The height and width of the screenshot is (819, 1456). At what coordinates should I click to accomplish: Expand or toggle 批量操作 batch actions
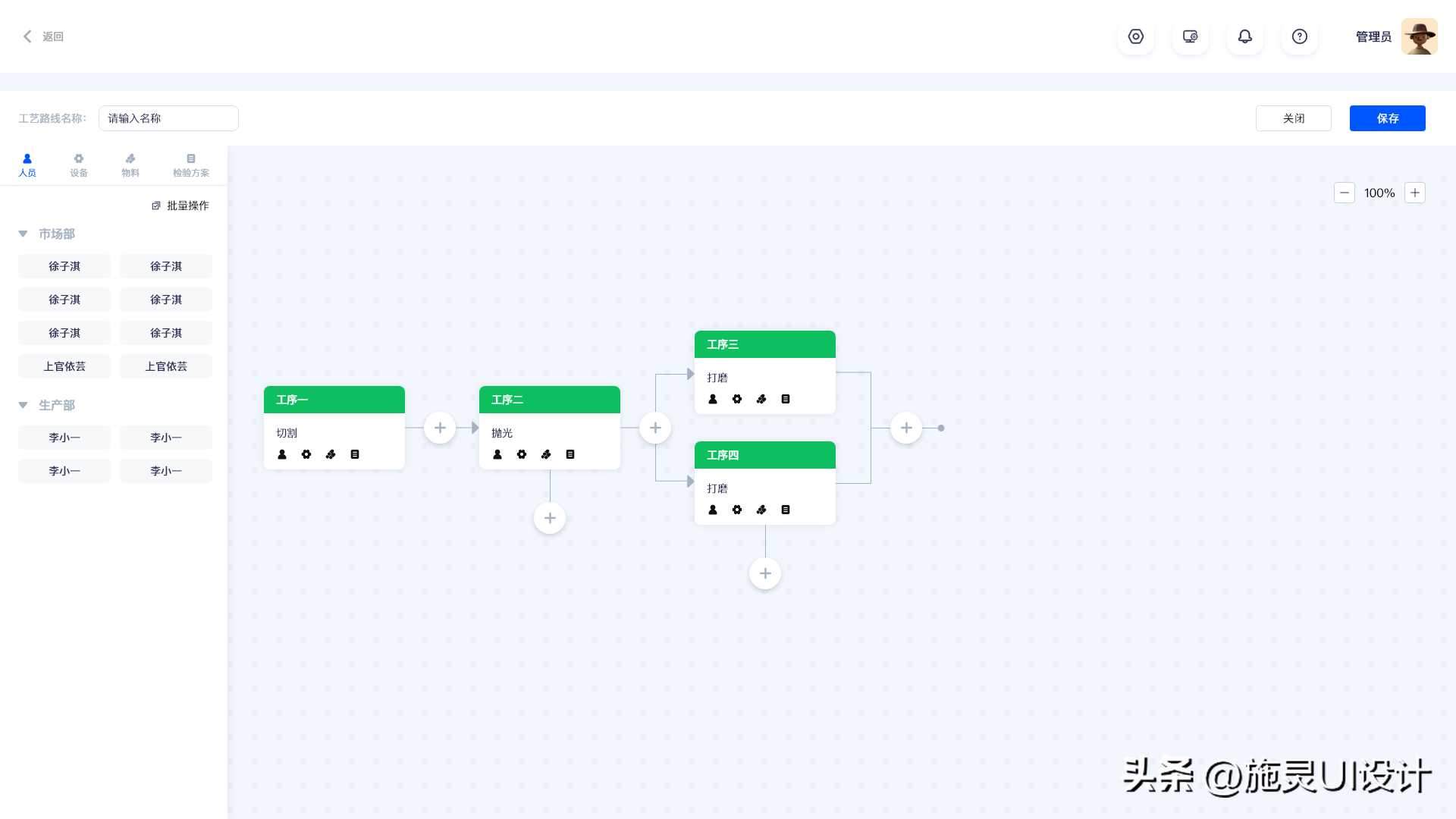coord(180,205)
